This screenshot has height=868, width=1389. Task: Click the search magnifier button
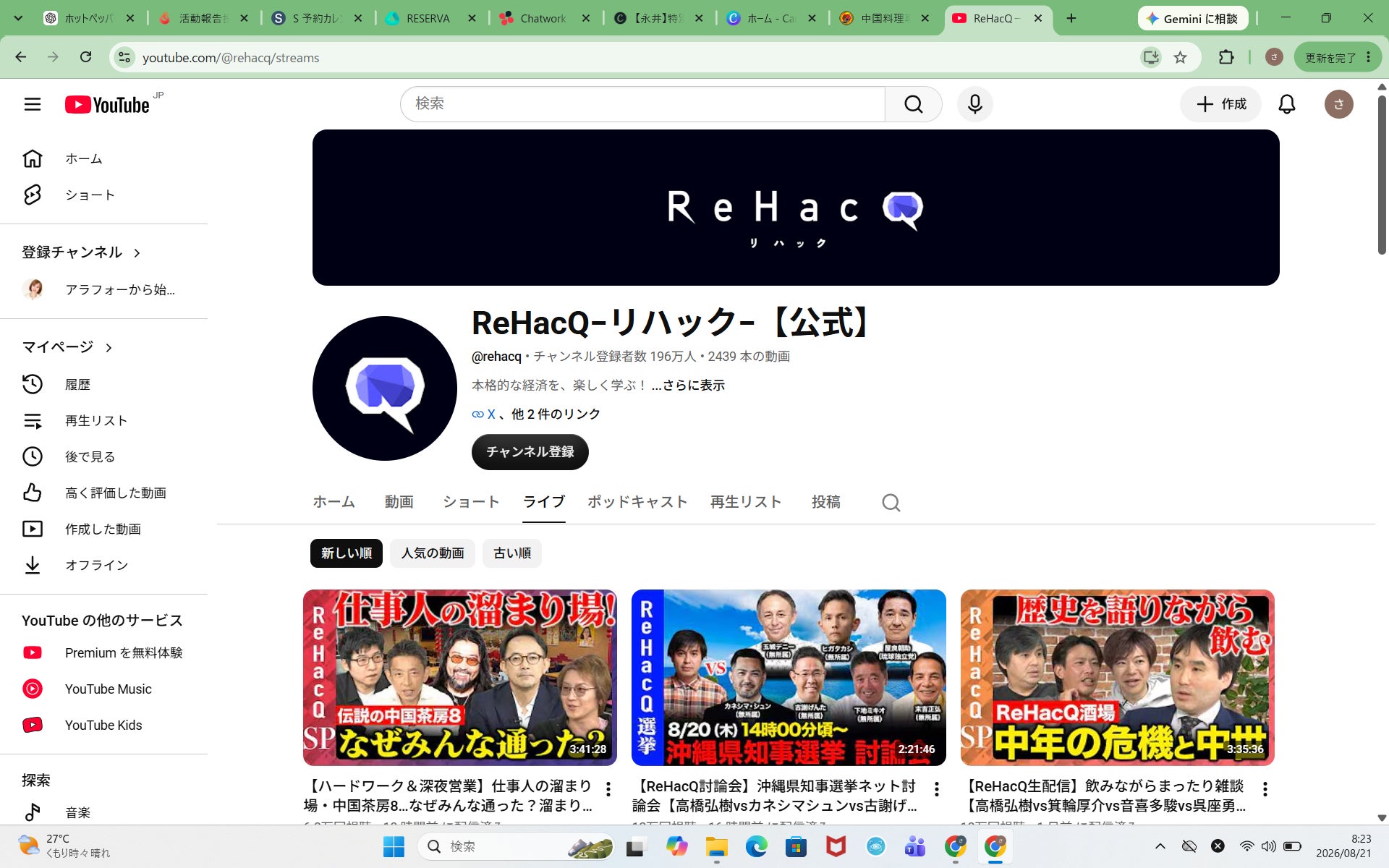click(x=913, y=104)
